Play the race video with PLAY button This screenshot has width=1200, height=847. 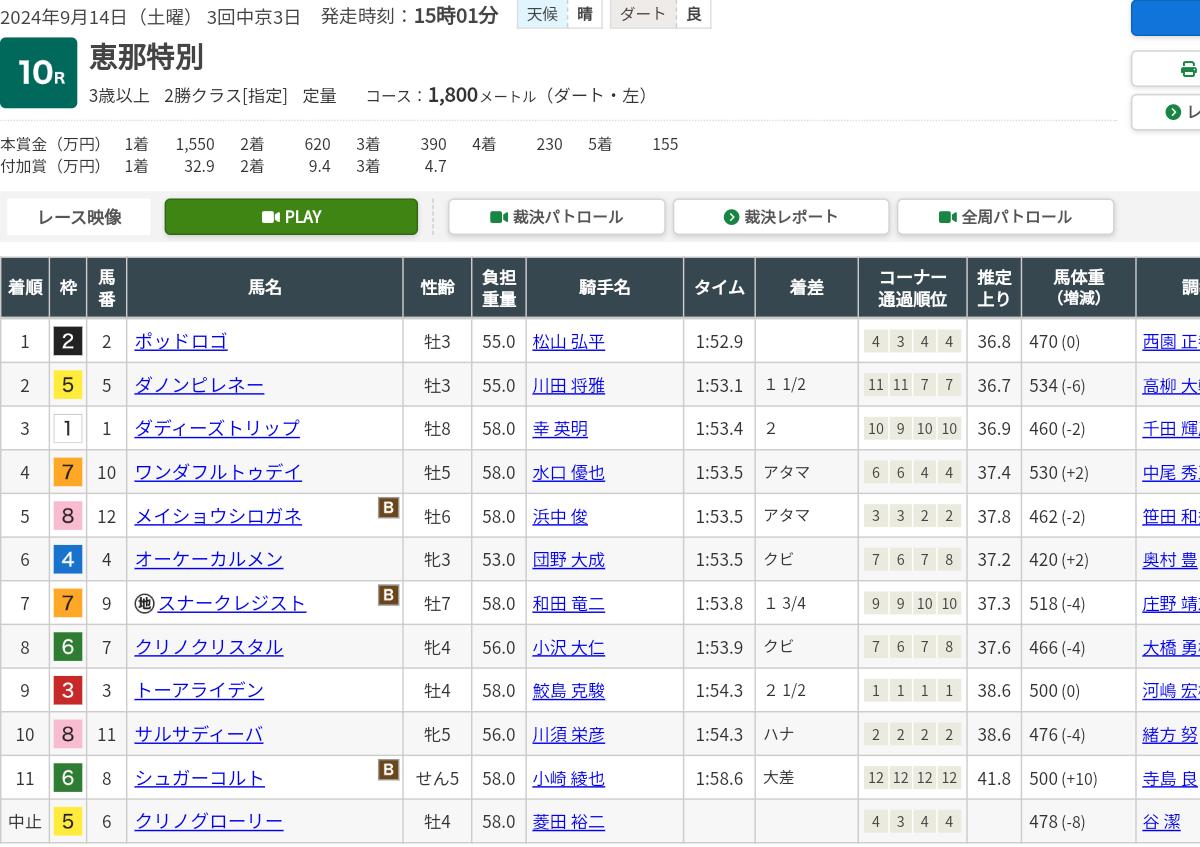point(291,217)
